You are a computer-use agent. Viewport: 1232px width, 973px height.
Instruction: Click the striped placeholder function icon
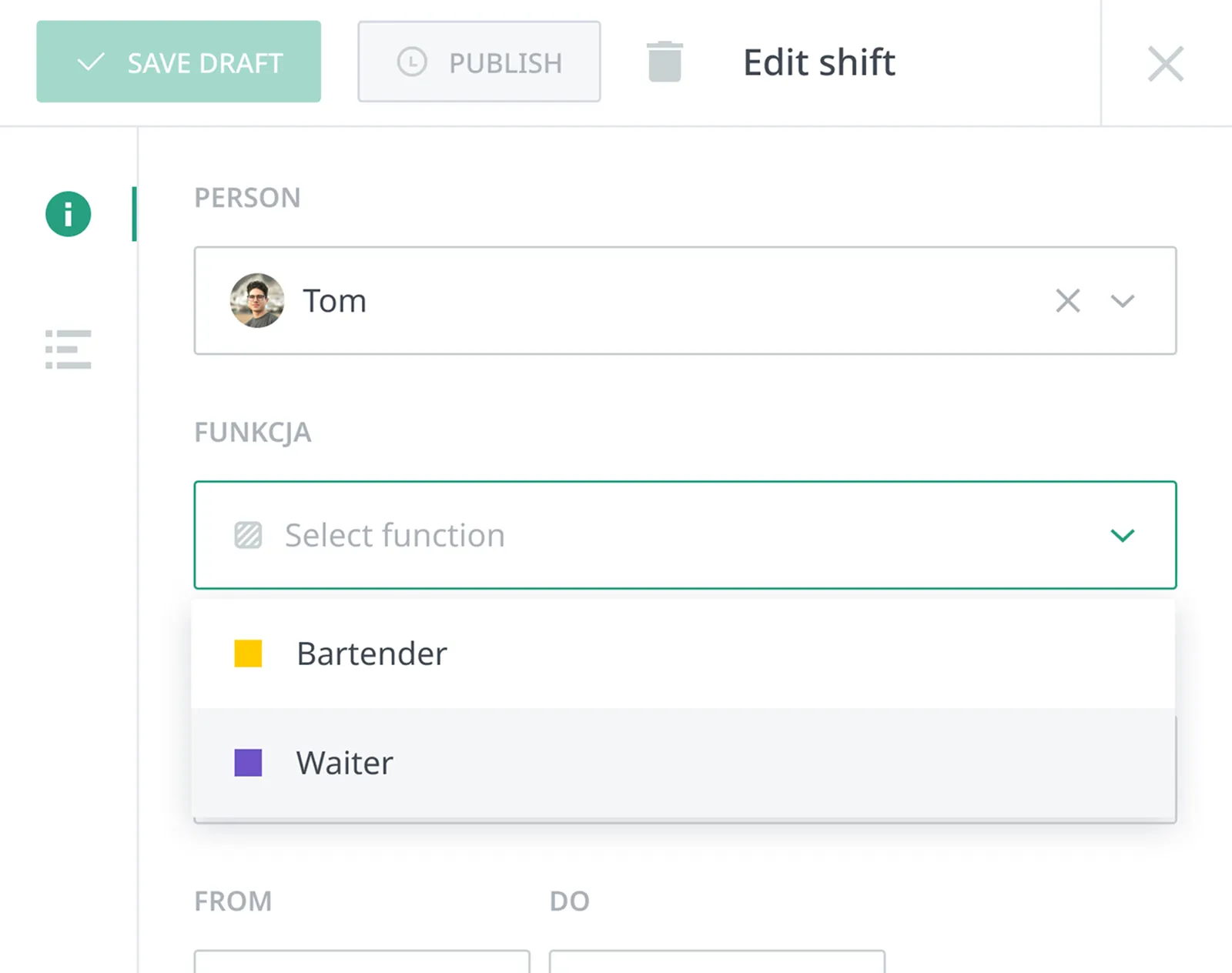click(248, 535)
